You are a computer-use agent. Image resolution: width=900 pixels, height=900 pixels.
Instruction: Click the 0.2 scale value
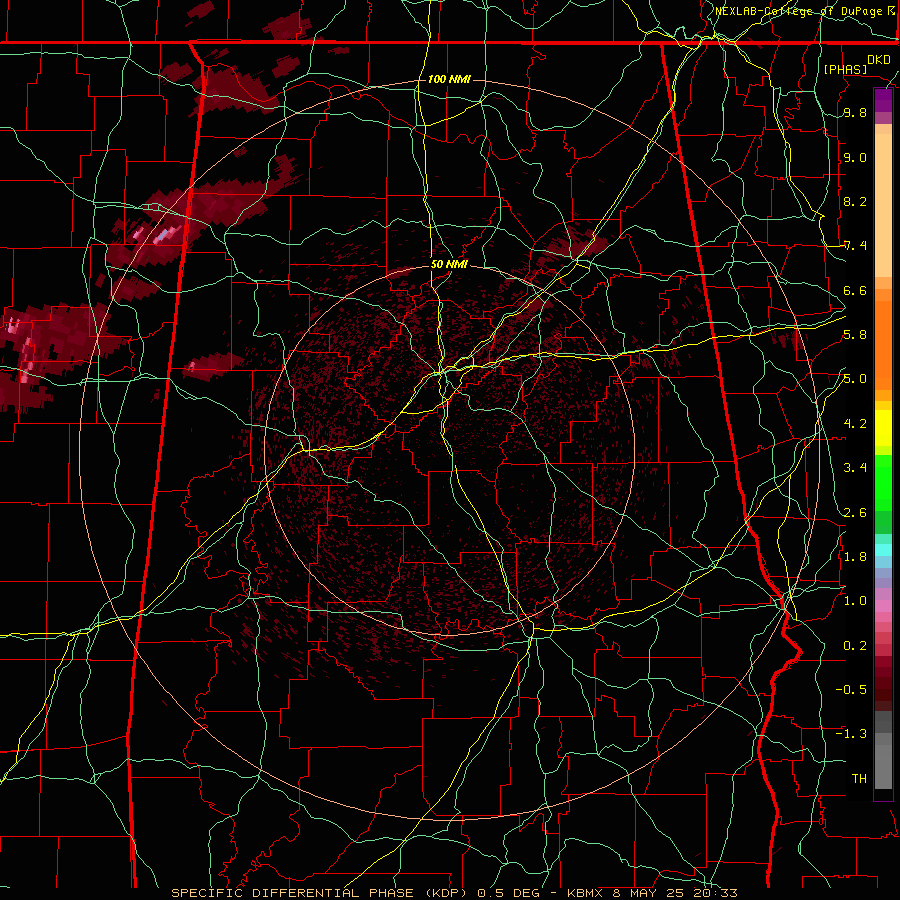tap(855, 646)
